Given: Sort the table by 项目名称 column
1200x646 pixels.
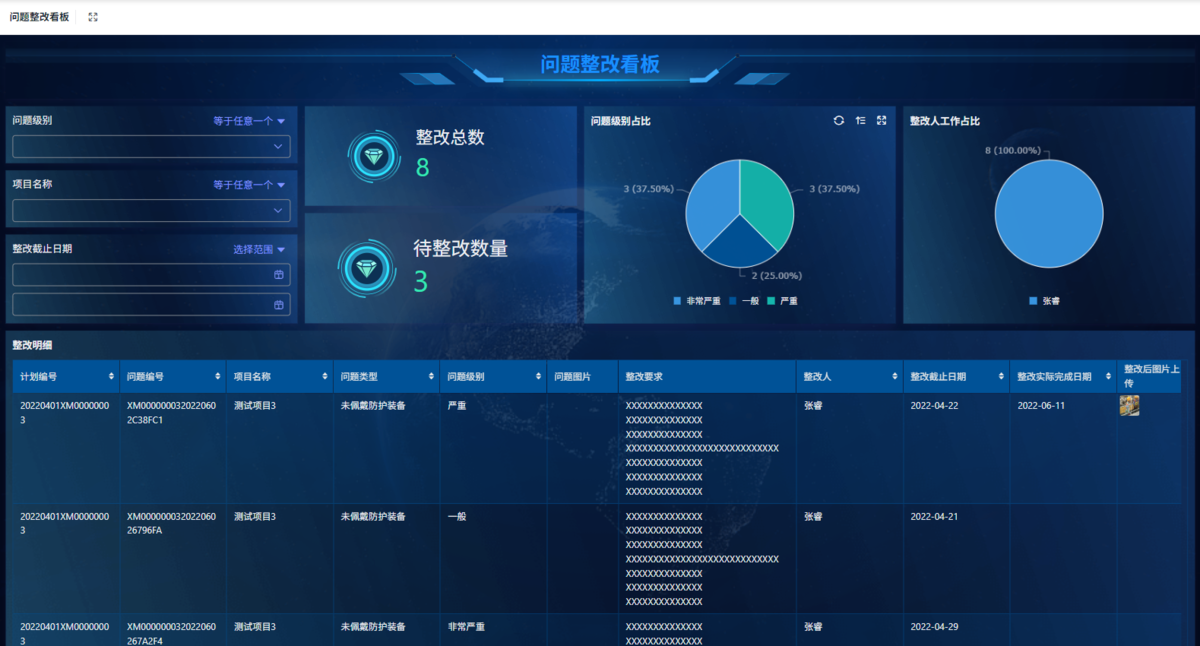Looking at the screenshot, I should [x=325, y=377].
